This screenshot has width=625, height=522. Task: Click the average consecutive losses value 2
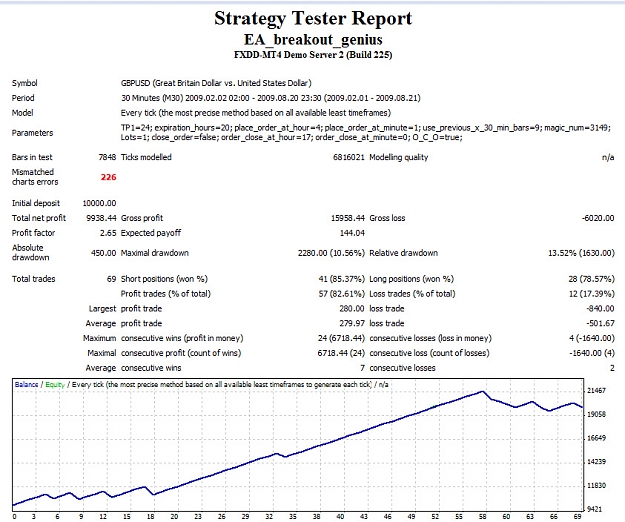(x=612, y=368)
